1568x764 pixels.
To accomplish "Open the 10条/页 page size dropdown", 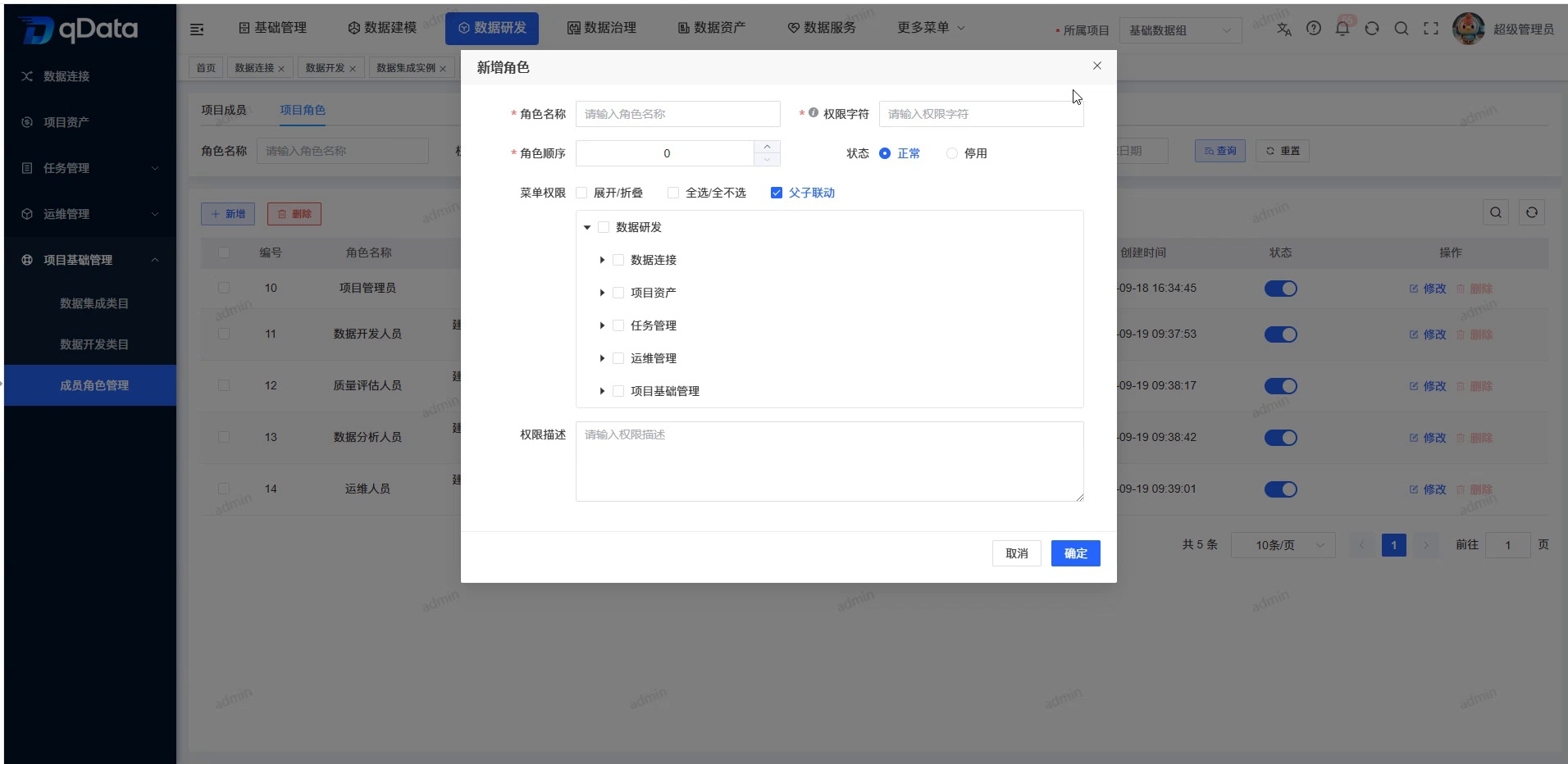I will [1283, 545].
